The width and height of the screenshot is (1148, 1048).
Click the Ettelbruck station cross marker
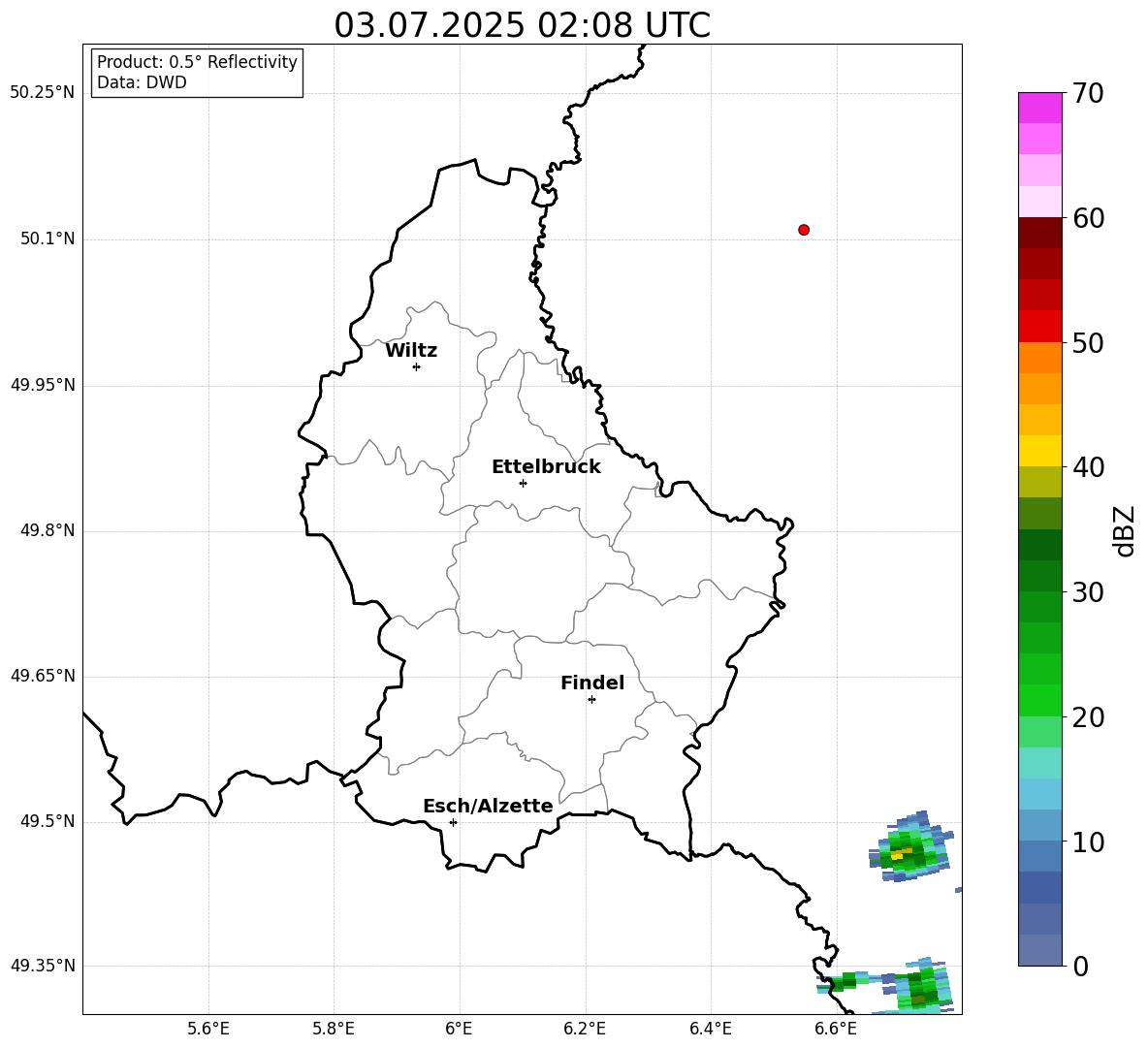pyautogui.click(x=523, y=483)
